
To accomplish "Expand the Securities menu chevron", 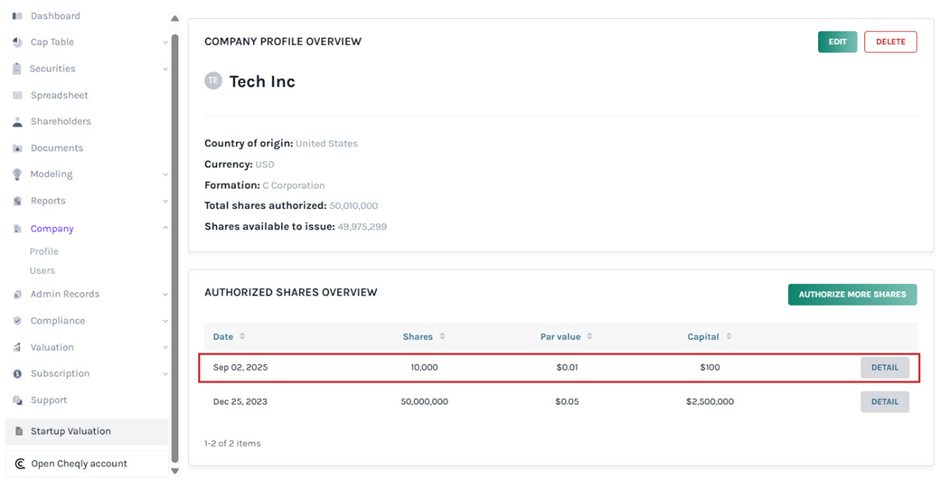I will tap(165, 69).
